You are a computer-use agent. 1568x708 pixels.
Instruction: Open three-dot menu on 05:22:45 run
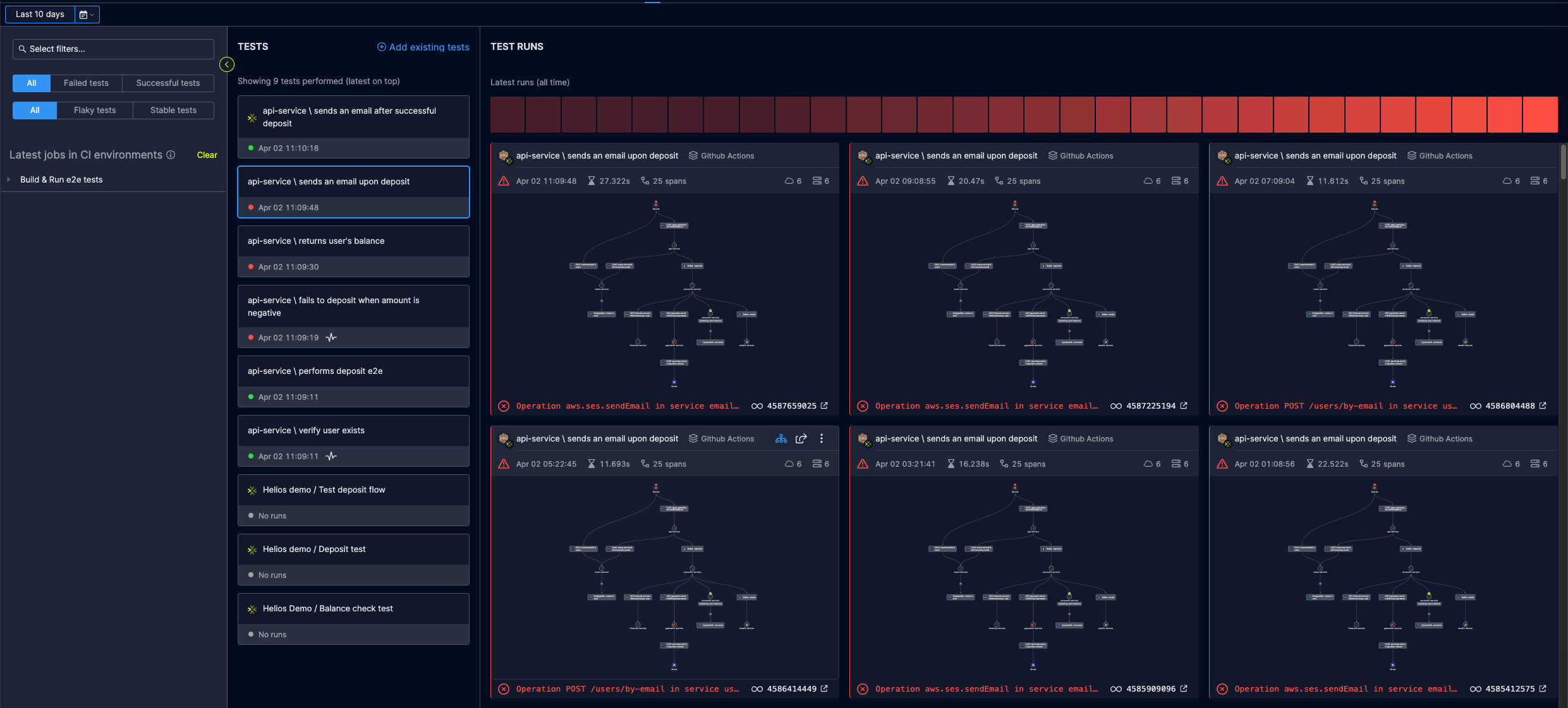point(822,439)
